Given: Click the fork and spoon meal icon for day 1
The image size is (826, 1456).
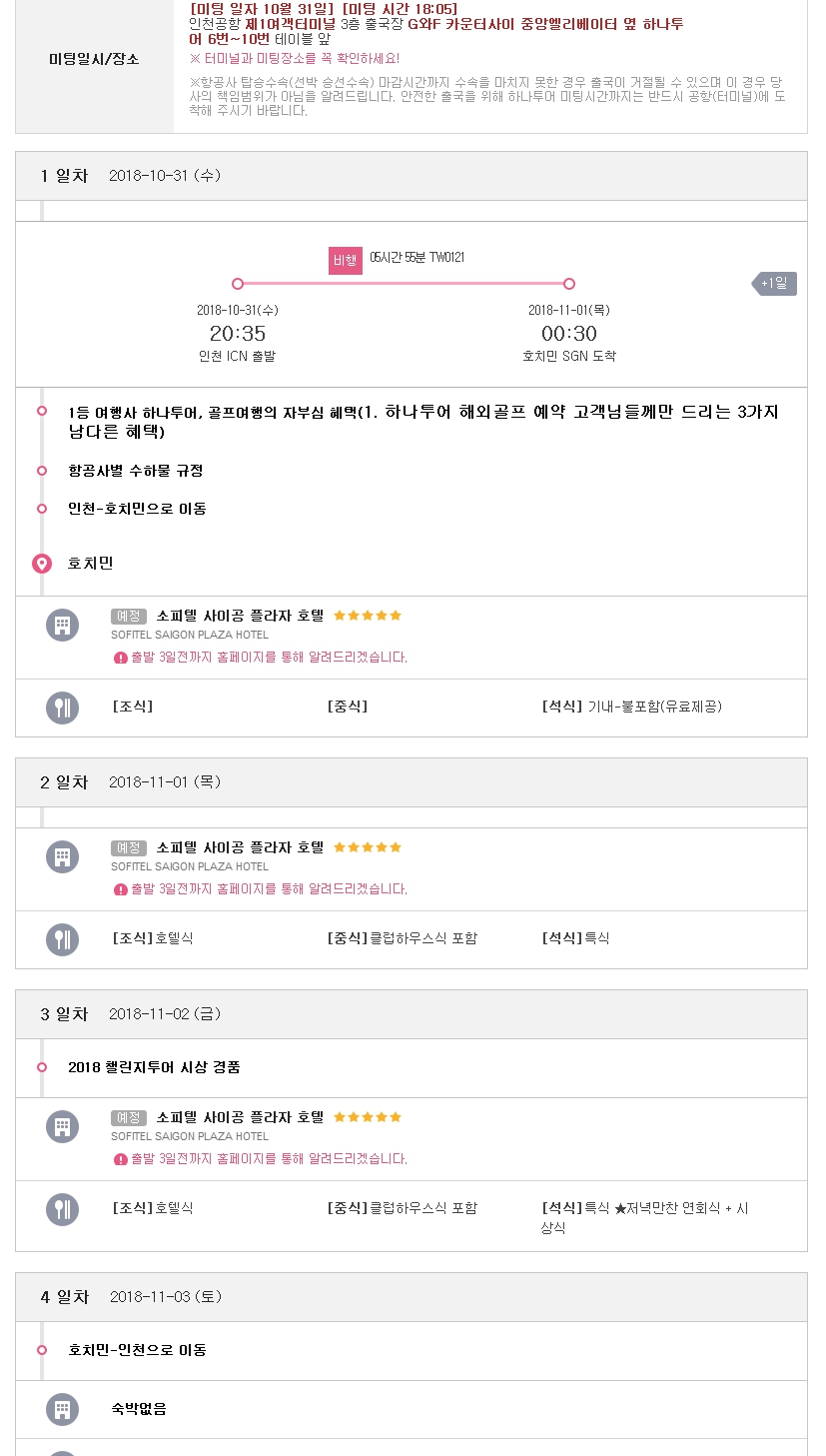Looking at the screenshot, I should tap(62, 708).
